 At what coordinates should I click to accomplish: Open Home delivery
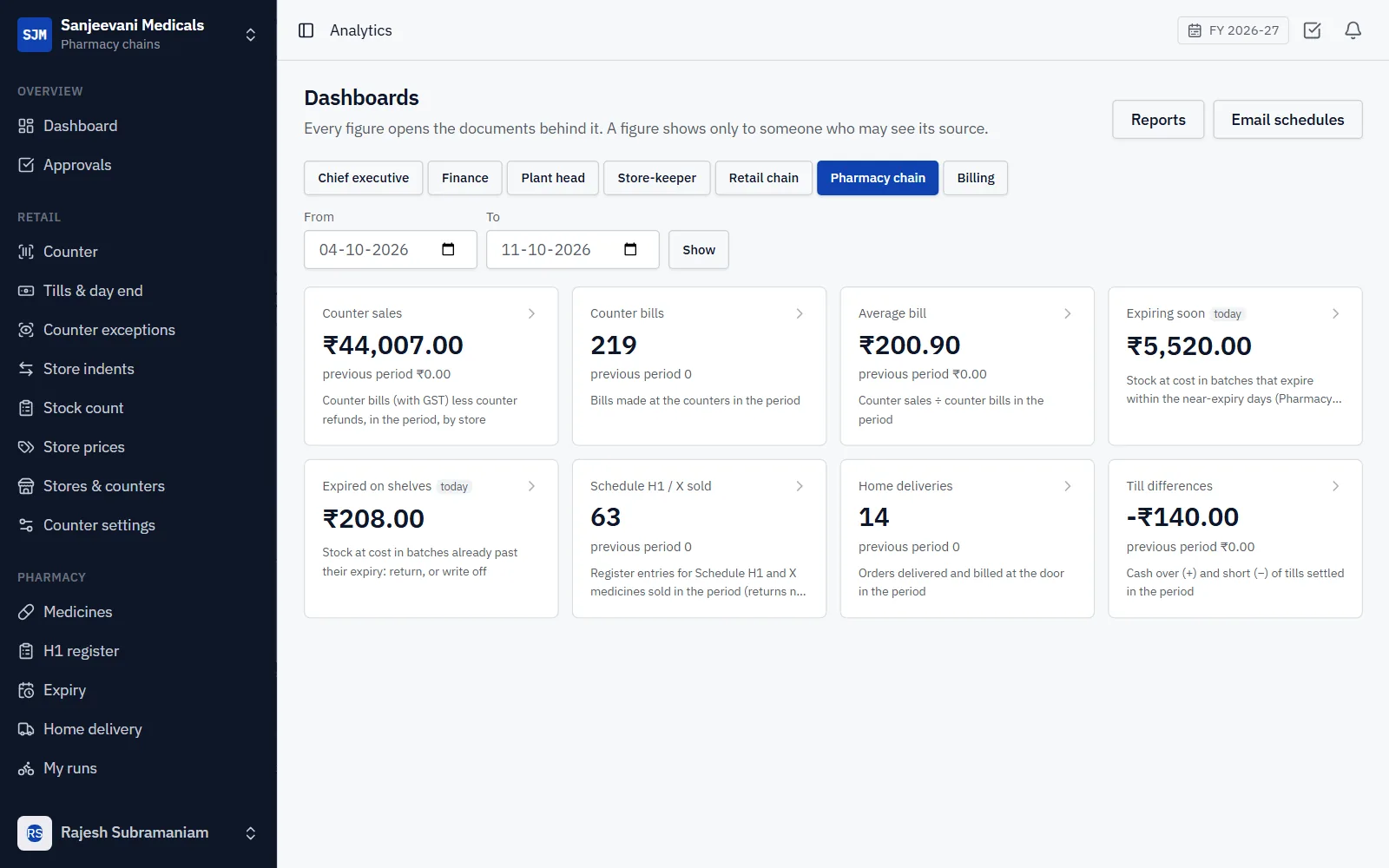click(x=138, y=729)
